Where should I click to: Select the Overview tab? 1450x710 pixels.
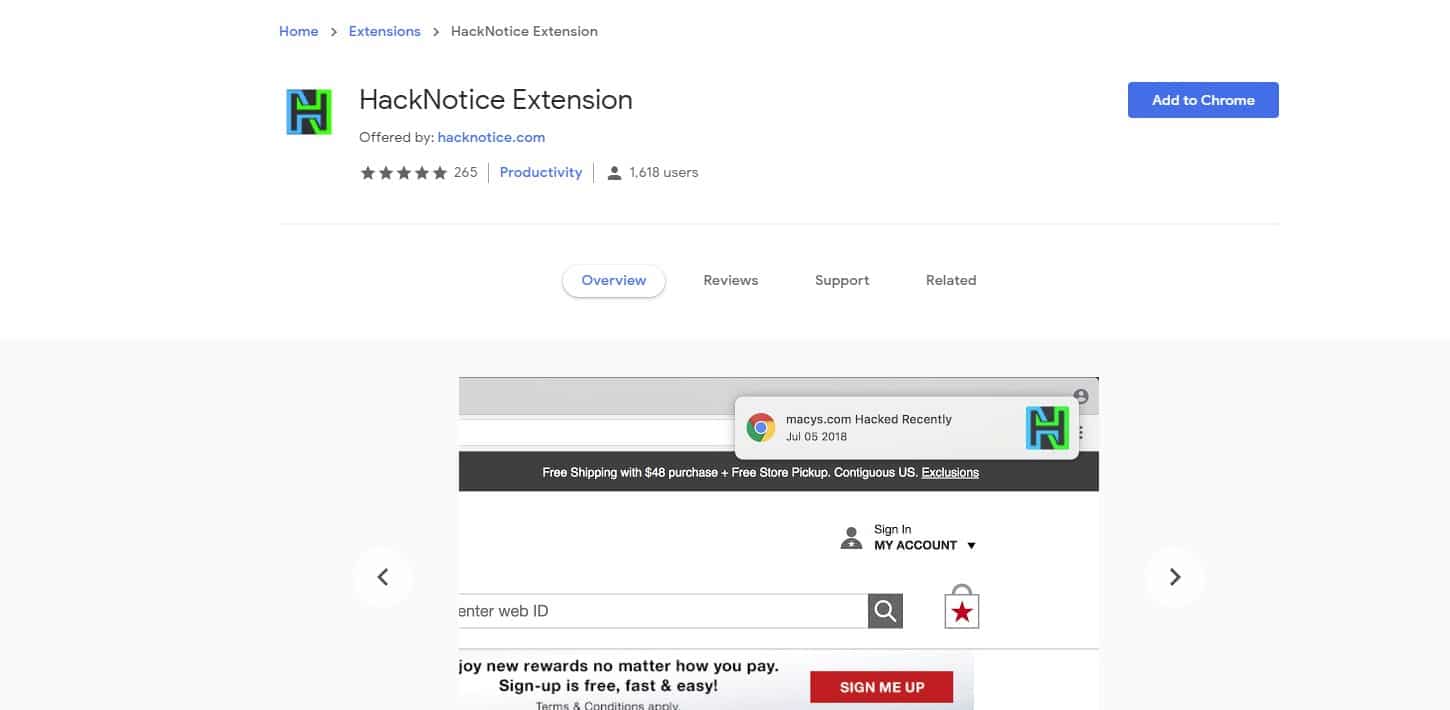pyautogui.click(x=613, y=281)
